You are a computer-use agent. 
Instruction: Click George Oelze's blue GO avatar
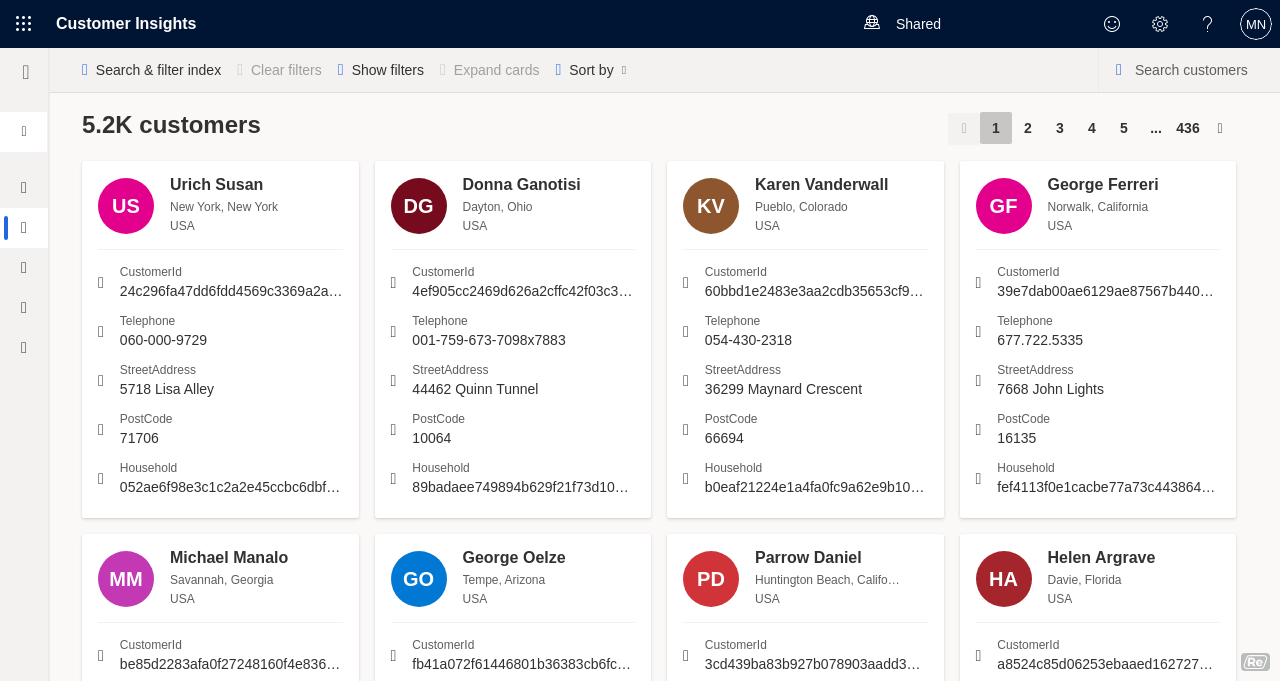[419, 579]
